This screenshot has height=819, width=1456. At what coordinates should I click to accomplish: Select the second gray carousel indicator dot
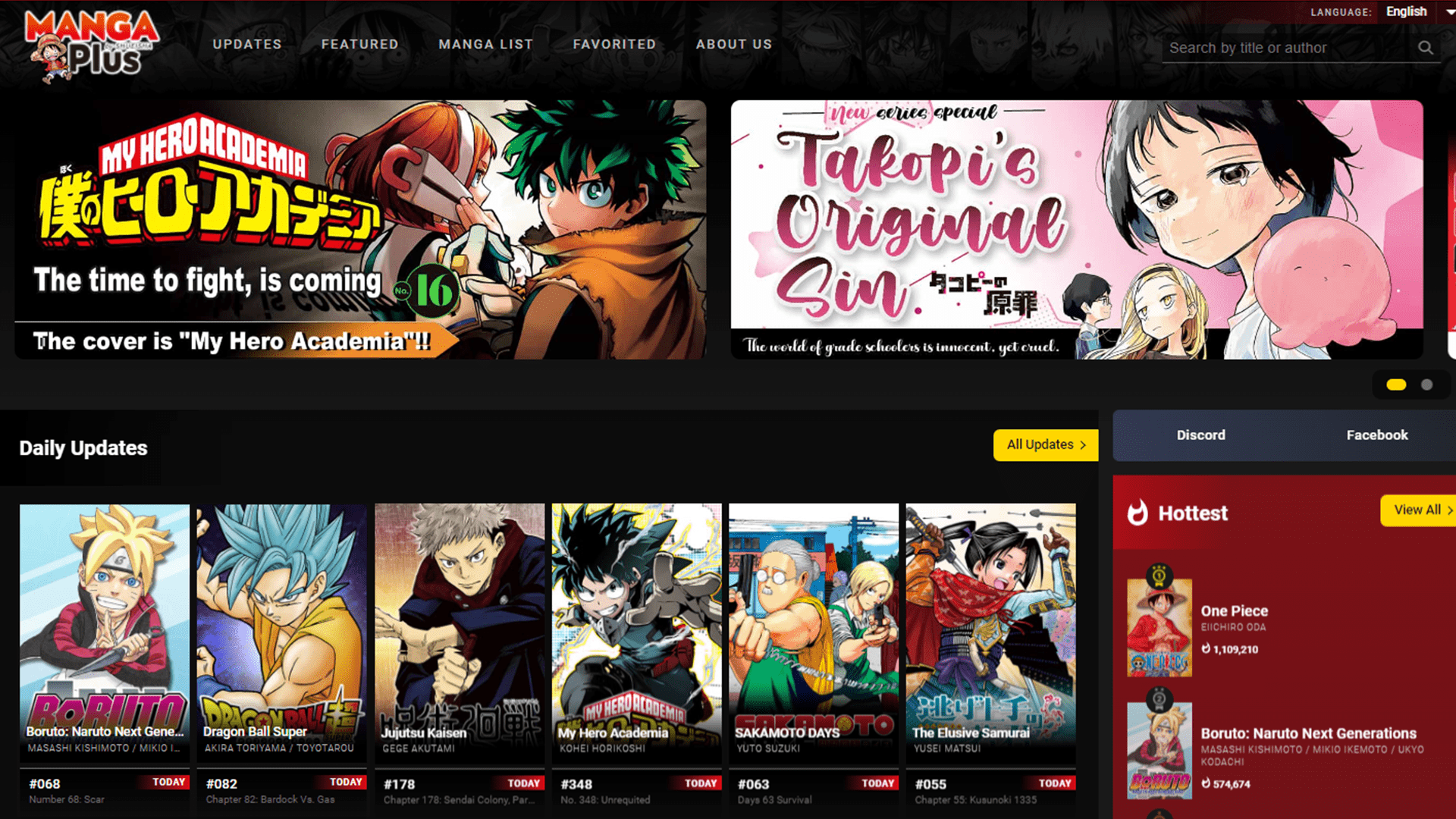point(1426,384)
